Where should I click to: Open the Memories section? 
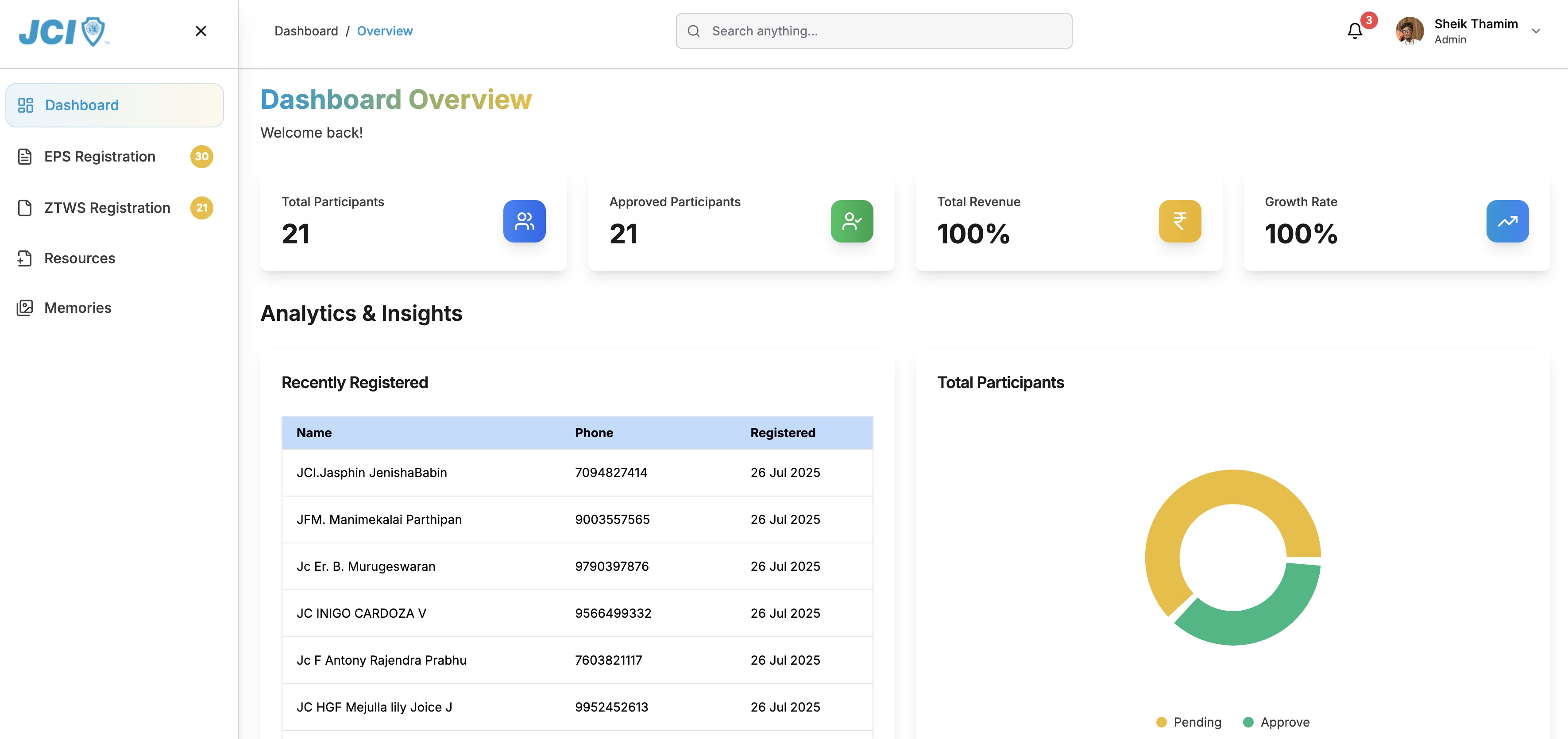pos(77,308)
